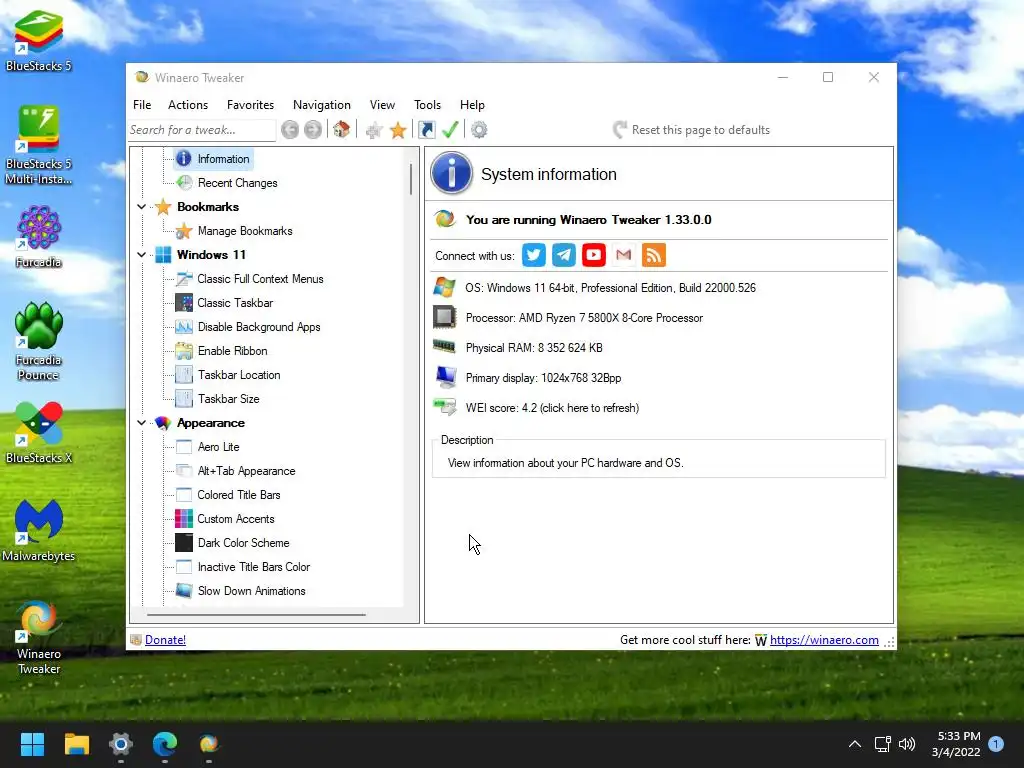Open Winaero Twitter link icon
Screen dimensions: 1024x768
(x=534, y=255)
